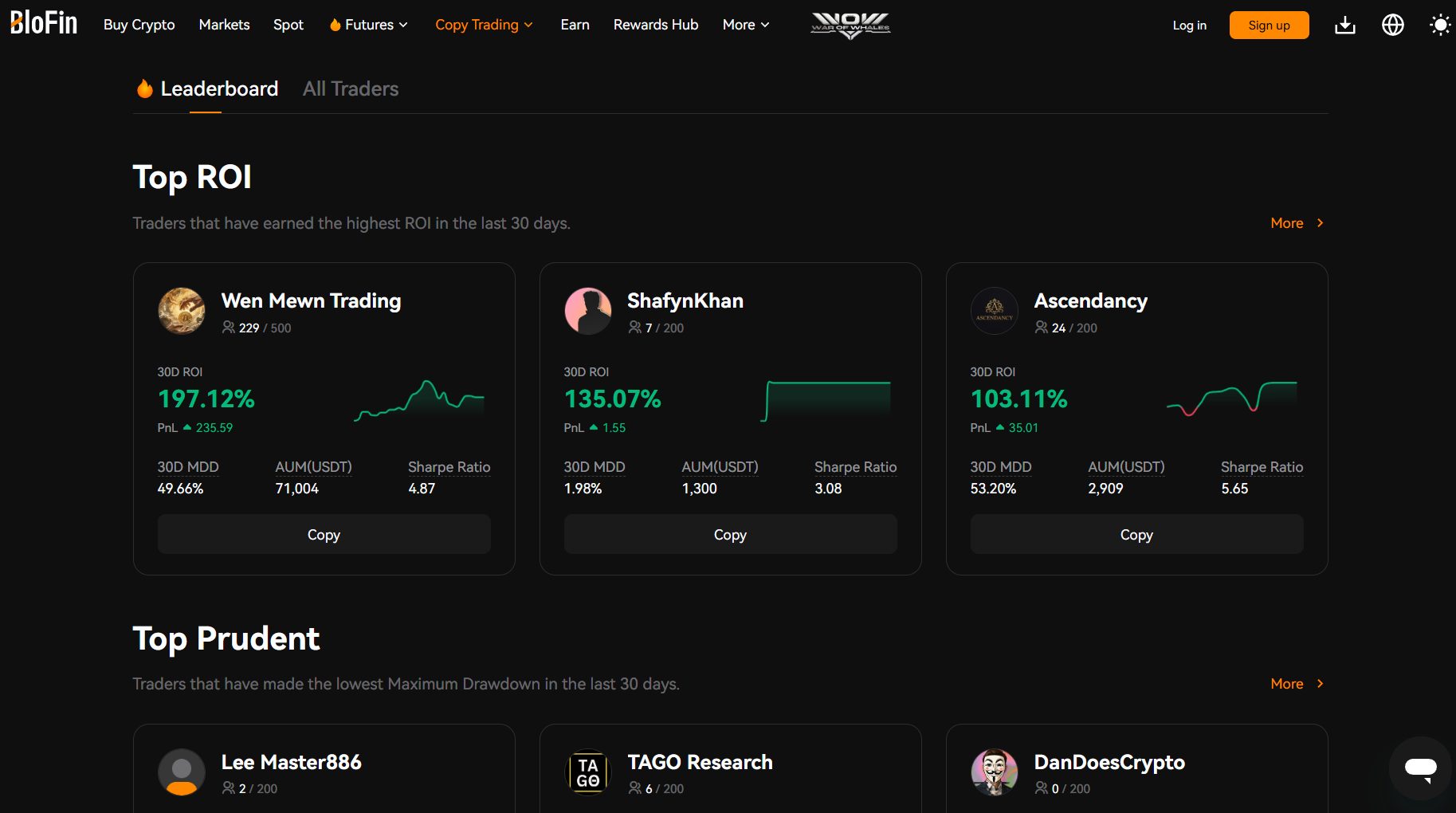The height and width of the screenshot is (813, 1456).
Task: Expand the More navigation dropdown
Action: tap(746, 25)
